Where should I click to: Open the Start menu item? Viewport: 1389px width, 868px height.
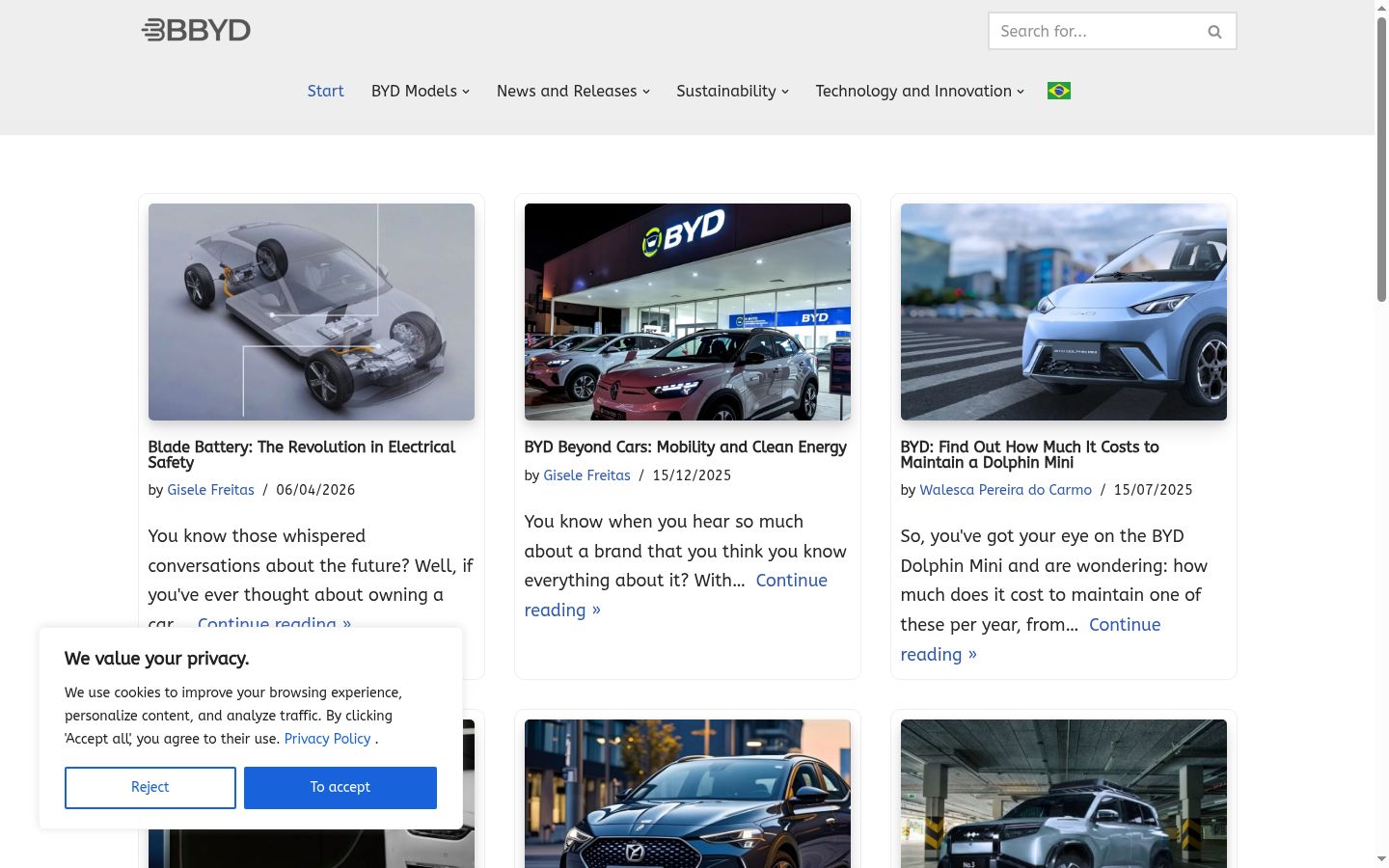[x=325, y=91]
